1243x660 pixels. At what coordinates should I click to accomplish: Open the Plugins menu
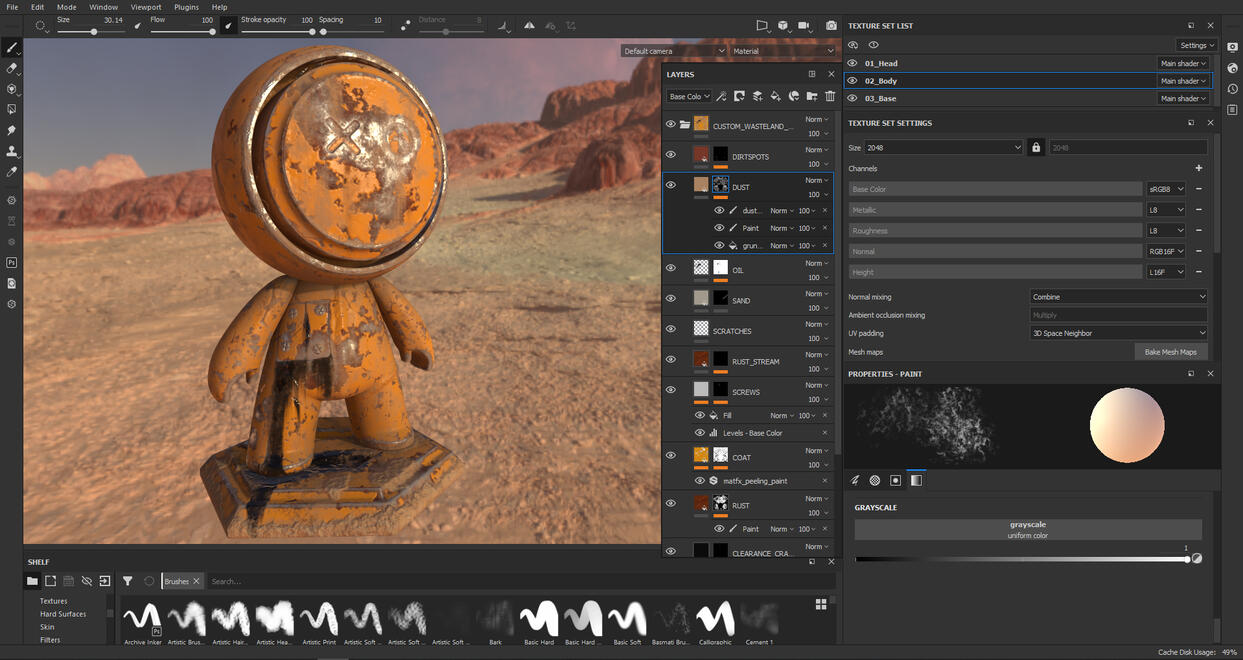[x=186, y=7]
